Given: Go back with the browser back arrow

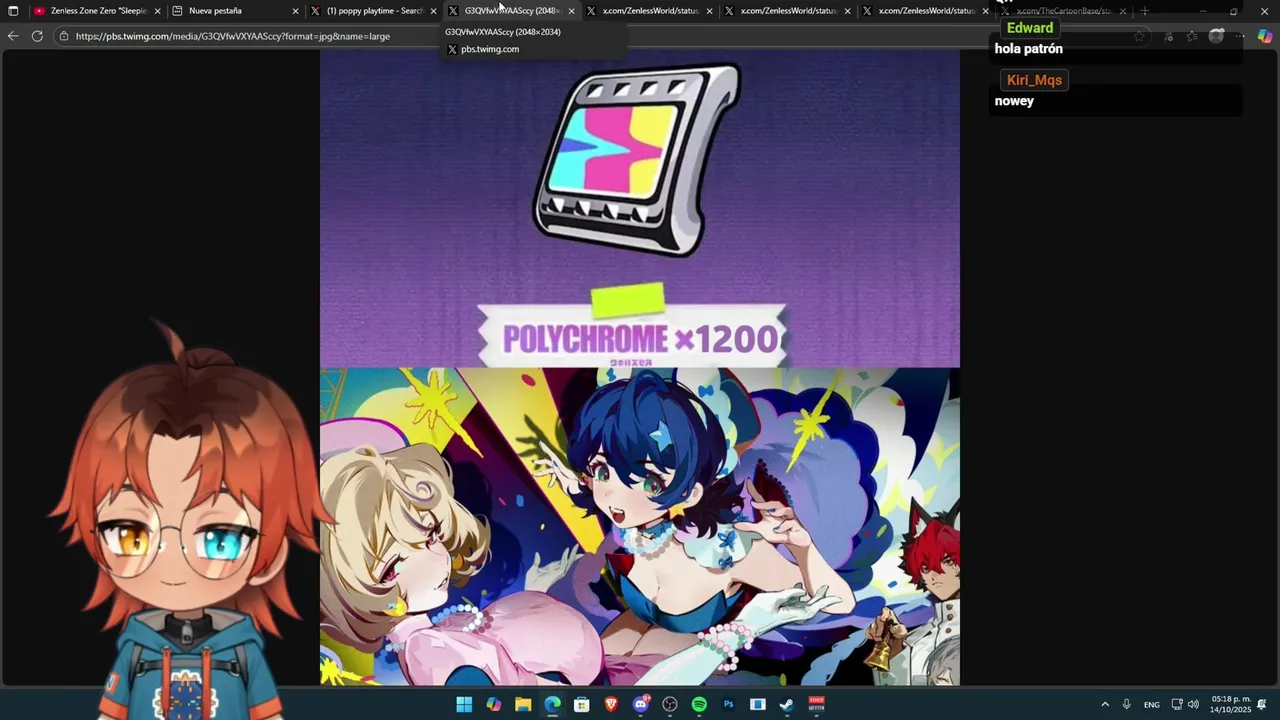Looking at the screenshot, I should (13, 36).
